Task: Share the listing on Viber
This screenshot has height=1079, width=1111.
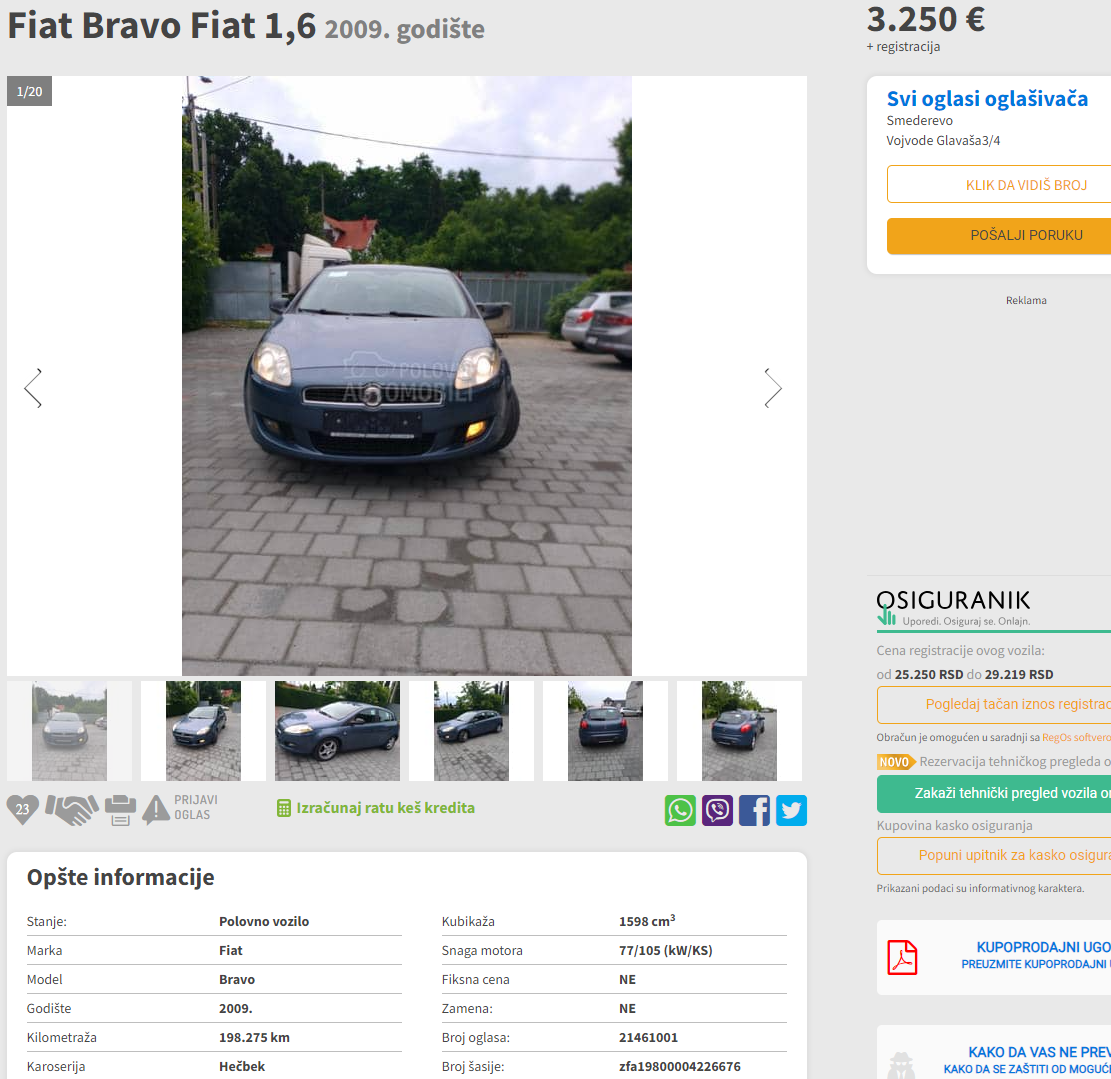Action: point(717,810)
